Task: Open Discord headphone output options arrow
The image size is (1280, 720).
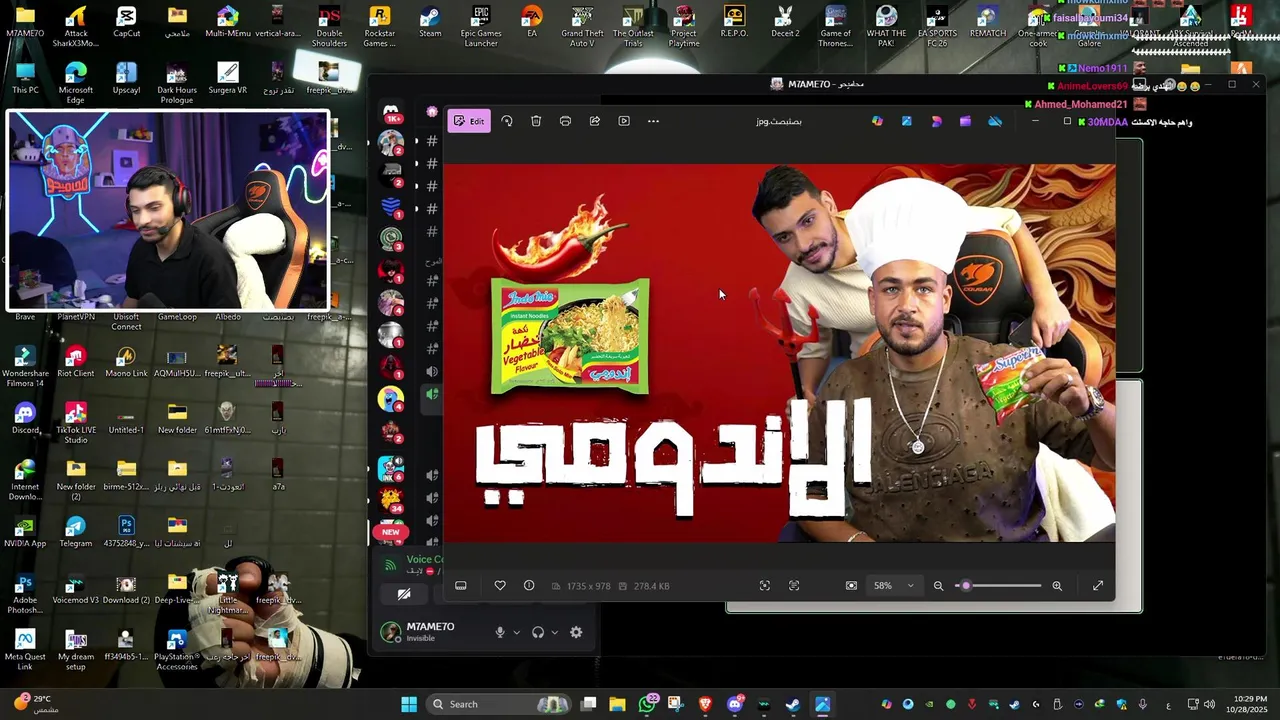Action: click(554, 632)
